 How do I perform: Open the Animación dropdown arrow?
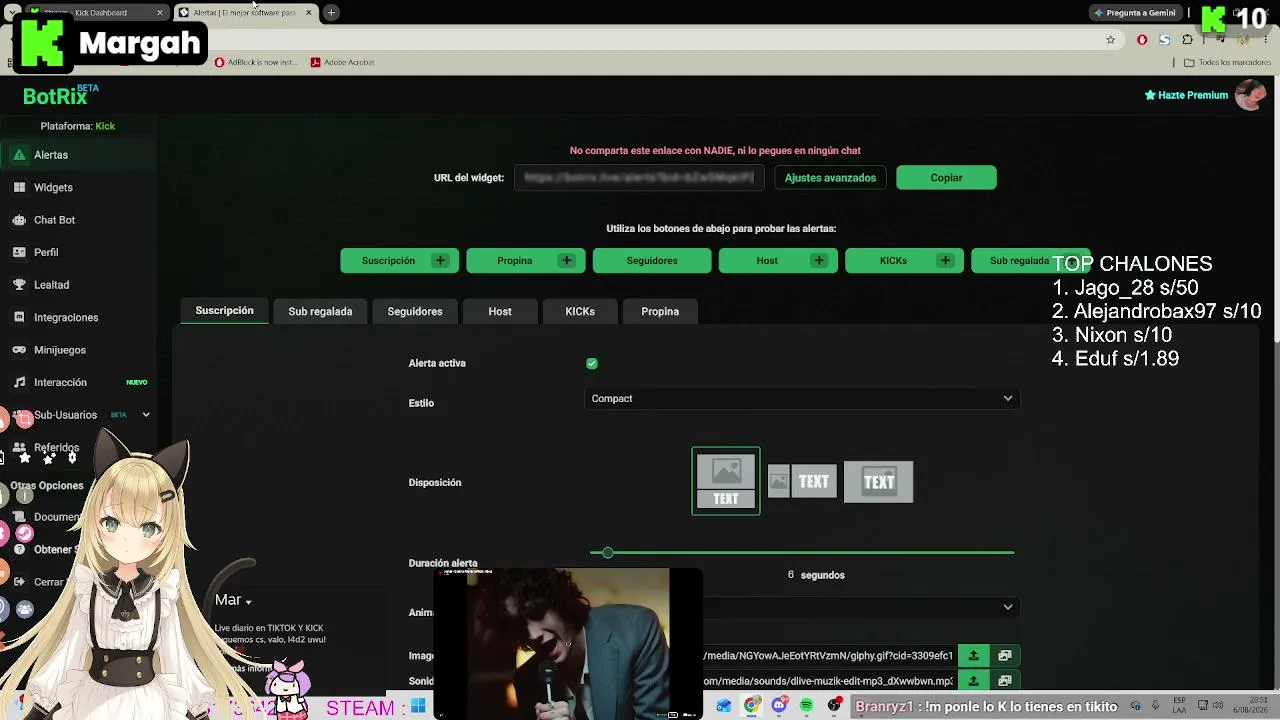tap(1008, 607)
